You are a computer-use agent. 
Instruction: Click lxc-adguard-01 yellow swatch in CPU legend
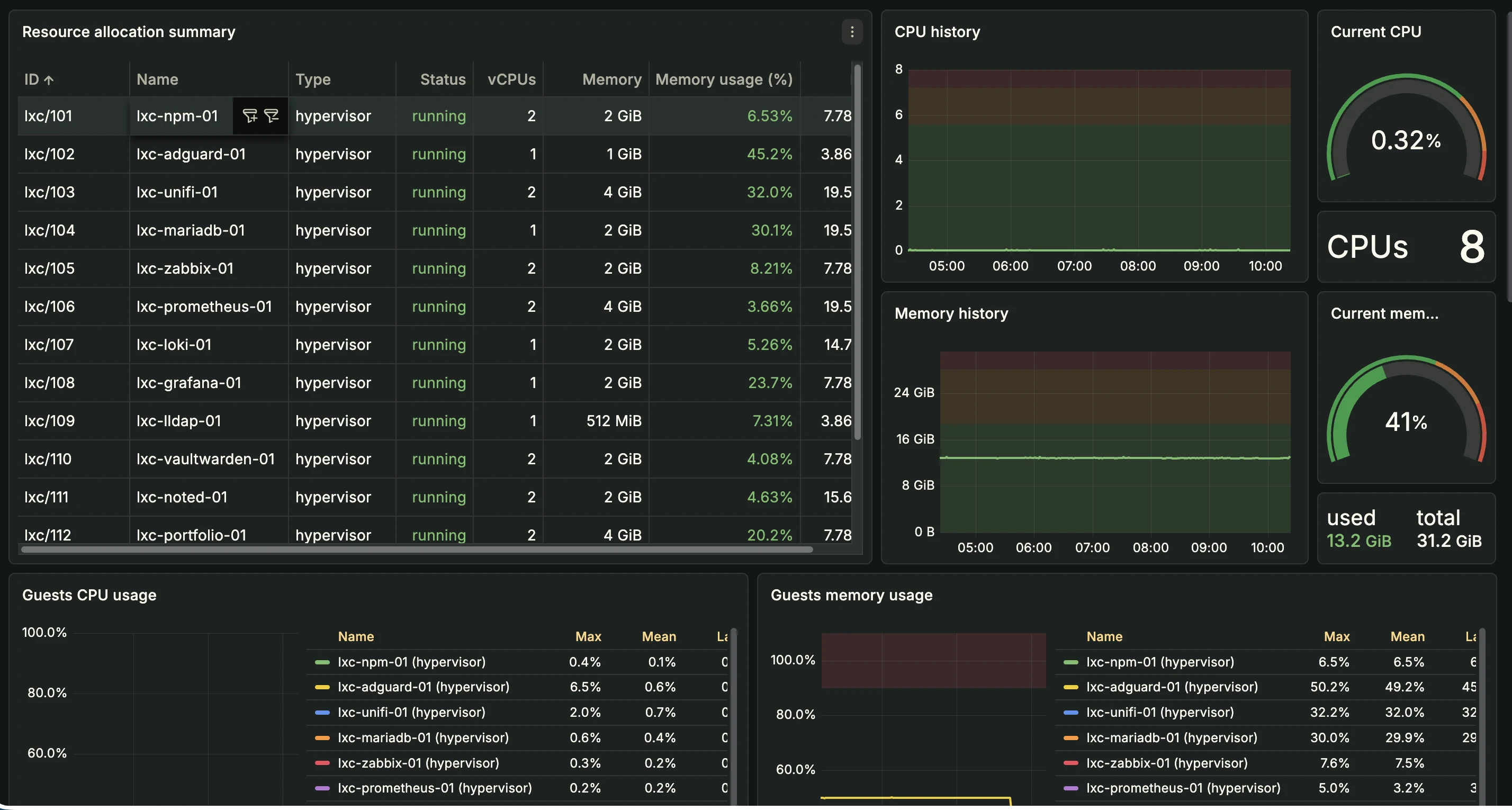click(322, 687)
